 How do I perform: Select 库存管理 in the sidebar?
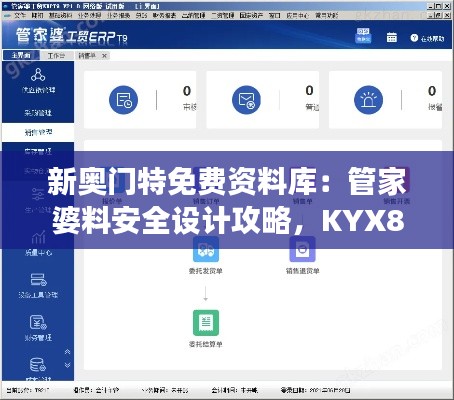click(x=38, y=151)
